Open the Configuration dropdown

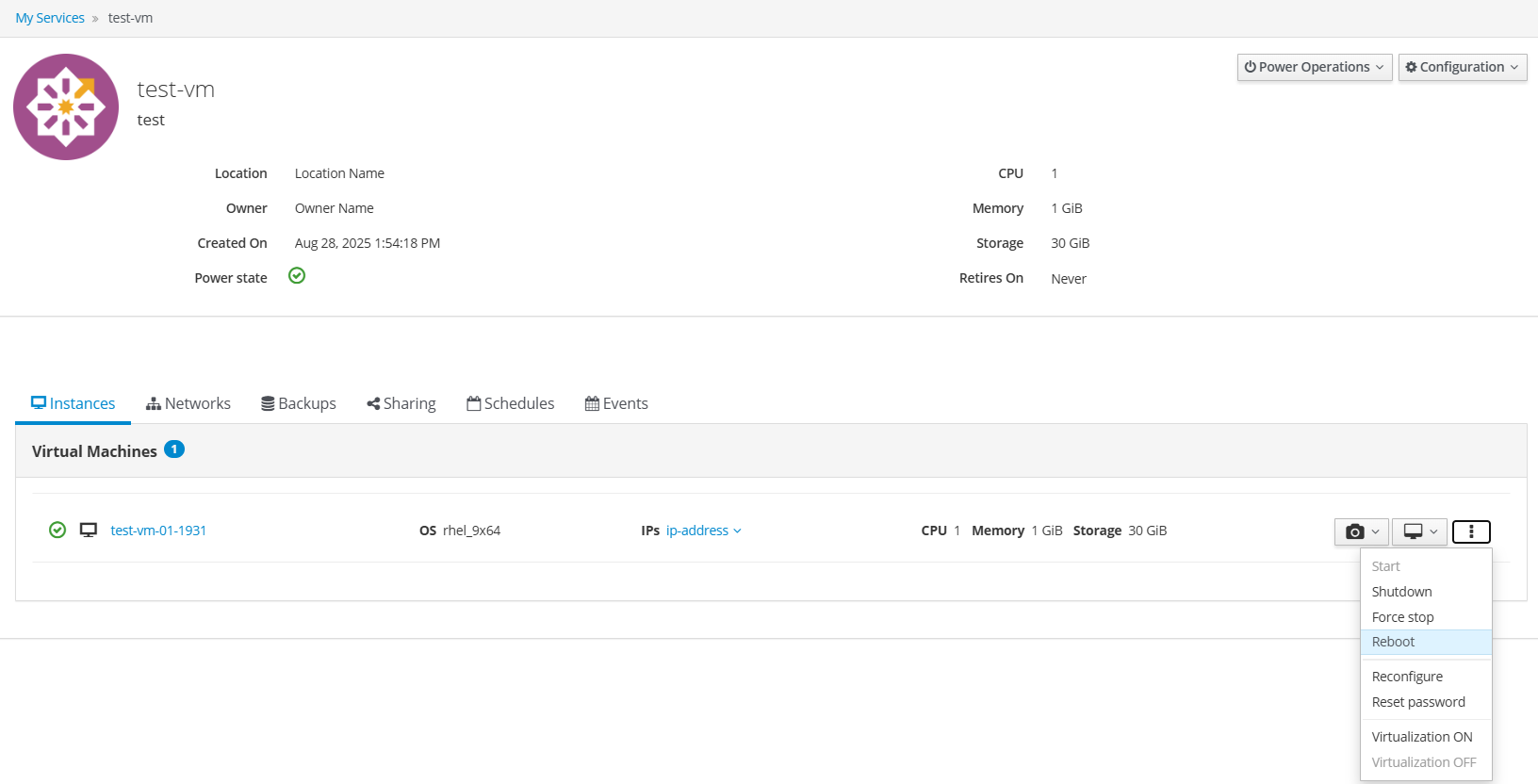tap(1462, 67)
